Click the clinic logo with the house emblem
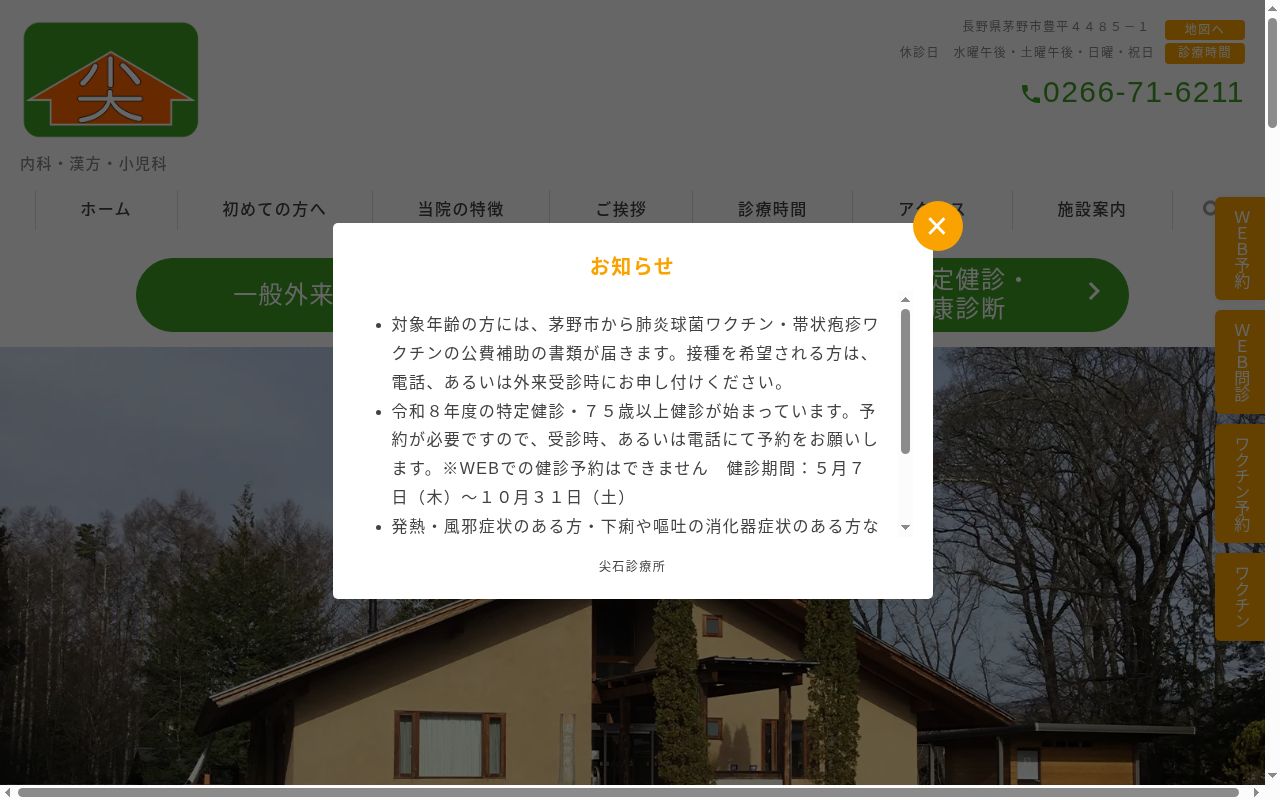Screen dimensions: 1280x800 (x=111, y=80)
